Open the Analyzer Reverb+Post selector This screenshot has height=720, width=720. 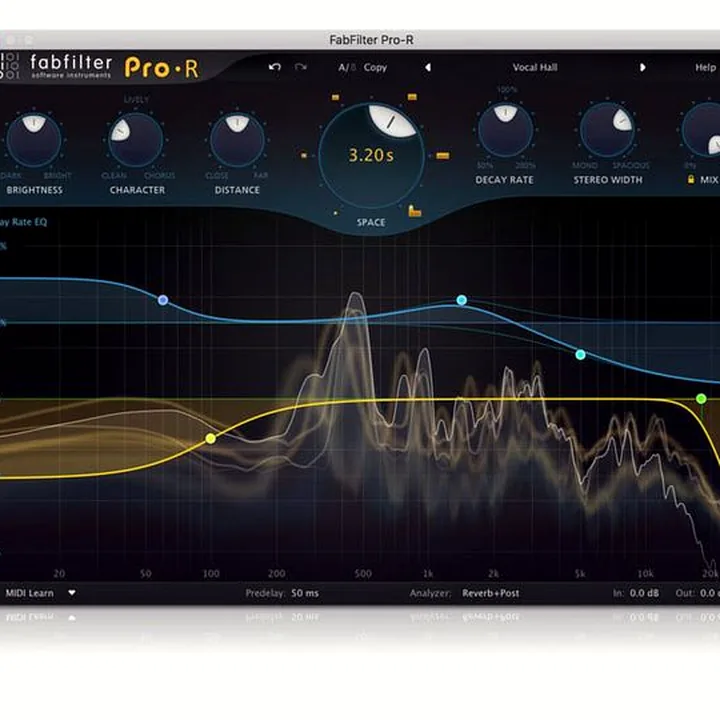coord(490,593)
